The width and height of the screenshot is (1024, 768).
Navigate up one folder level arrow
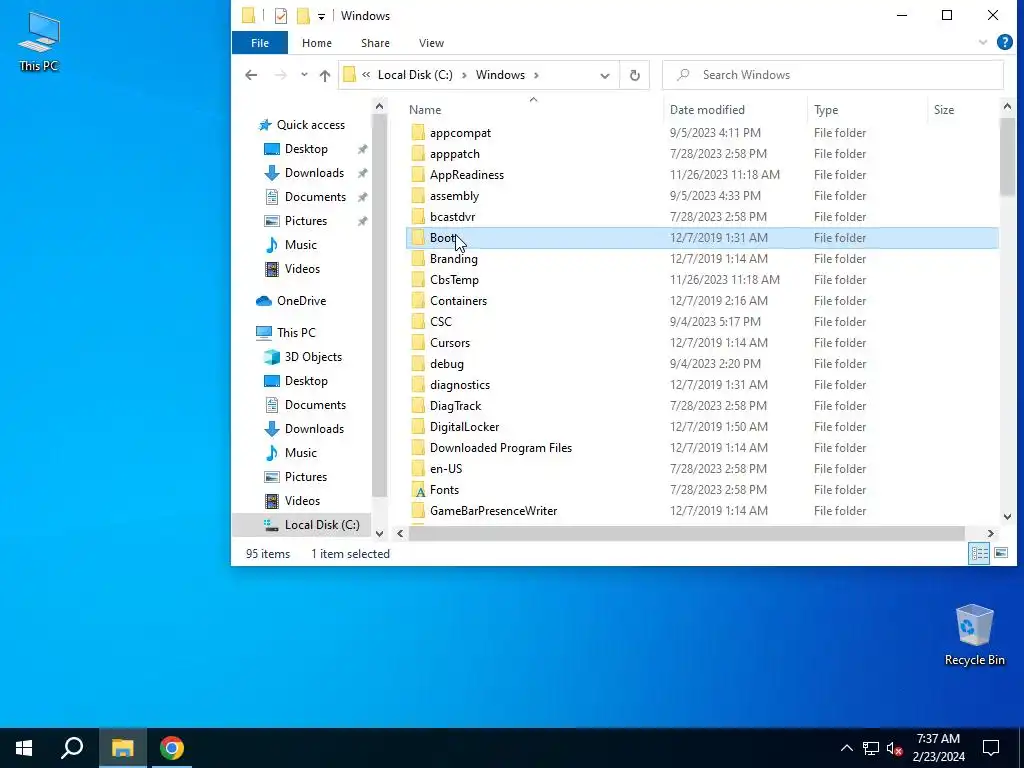pos(325,75)
